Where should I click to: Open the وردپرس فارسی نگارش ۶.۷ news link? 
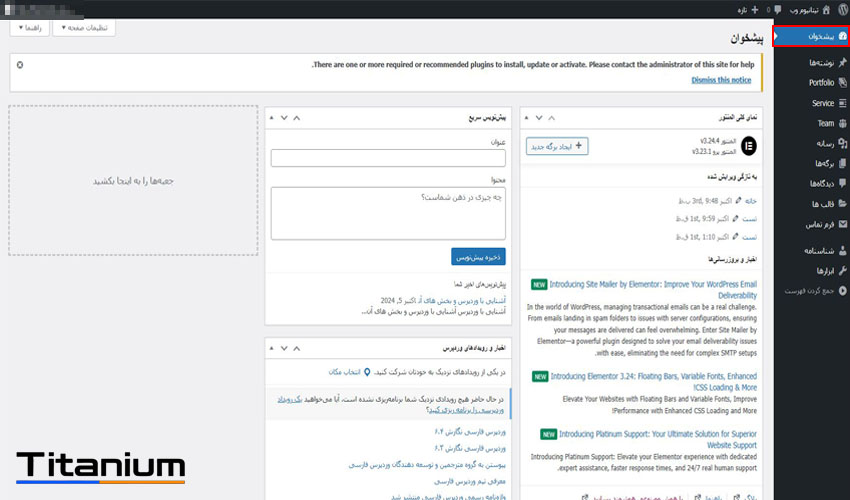469,432
